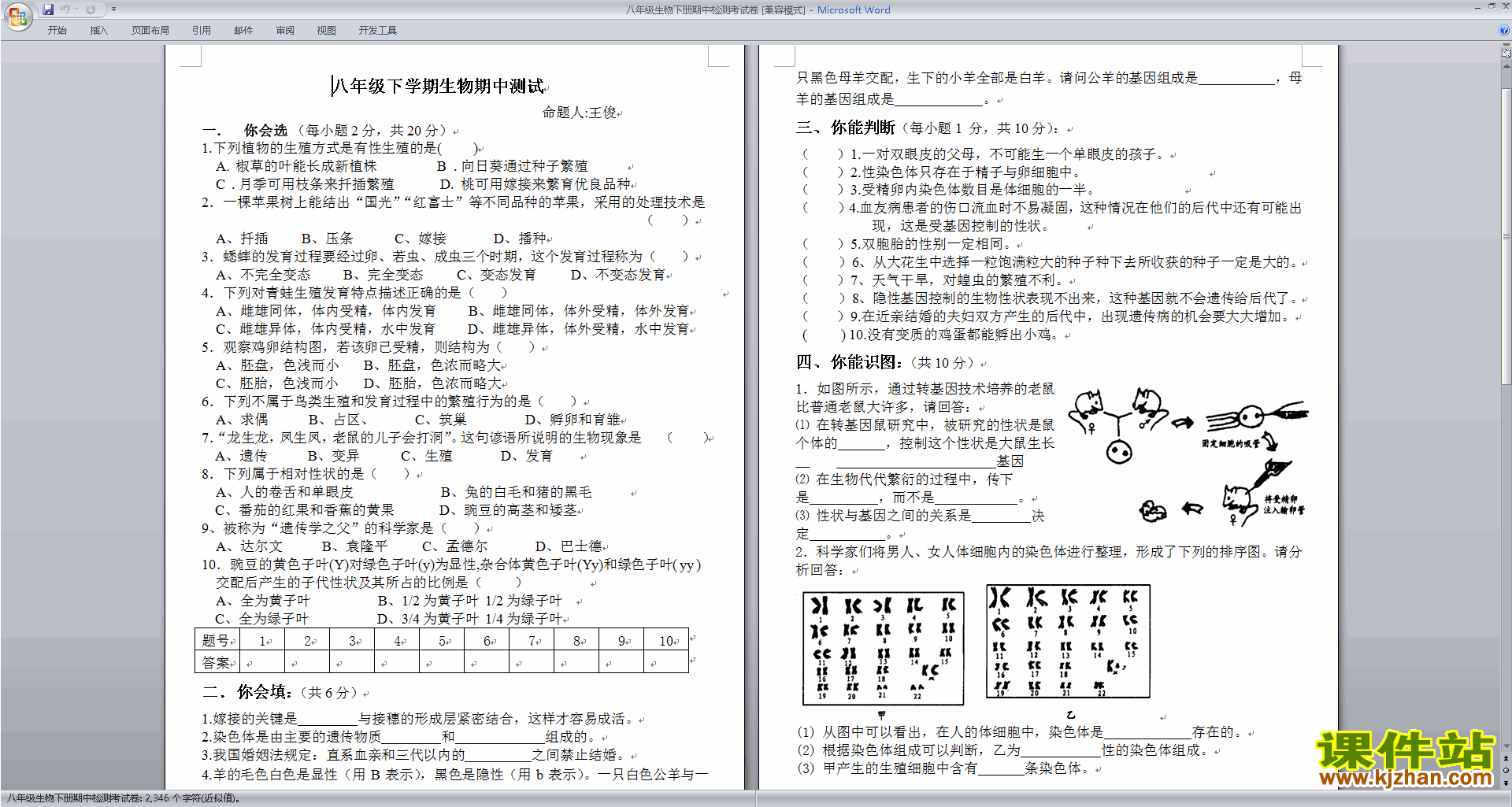This screenshot has width=1512, height=807.
Task: Click the chromosome karyotype image 甲
Action: click(x=883, y=649)
